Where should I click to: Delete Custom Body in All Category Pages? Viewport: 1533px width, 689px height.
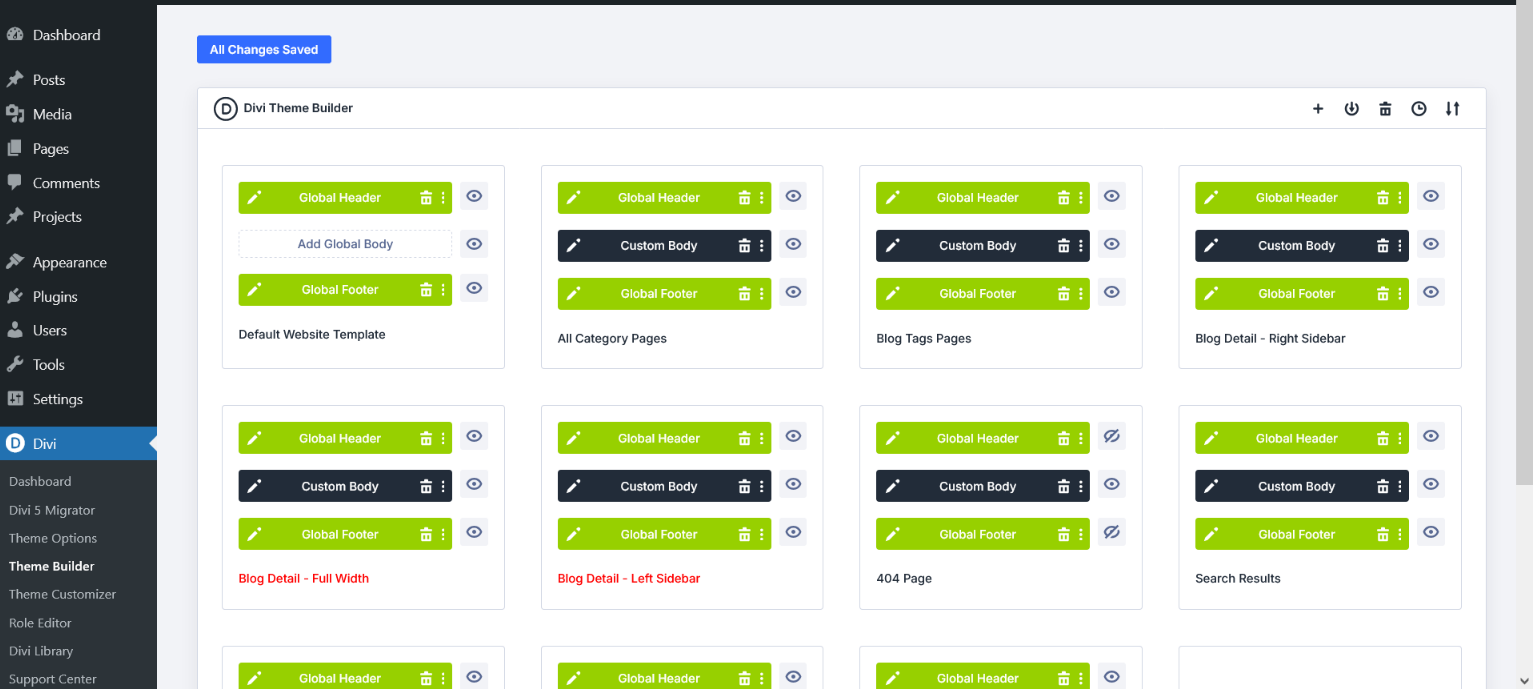click(x=745, y=246)
